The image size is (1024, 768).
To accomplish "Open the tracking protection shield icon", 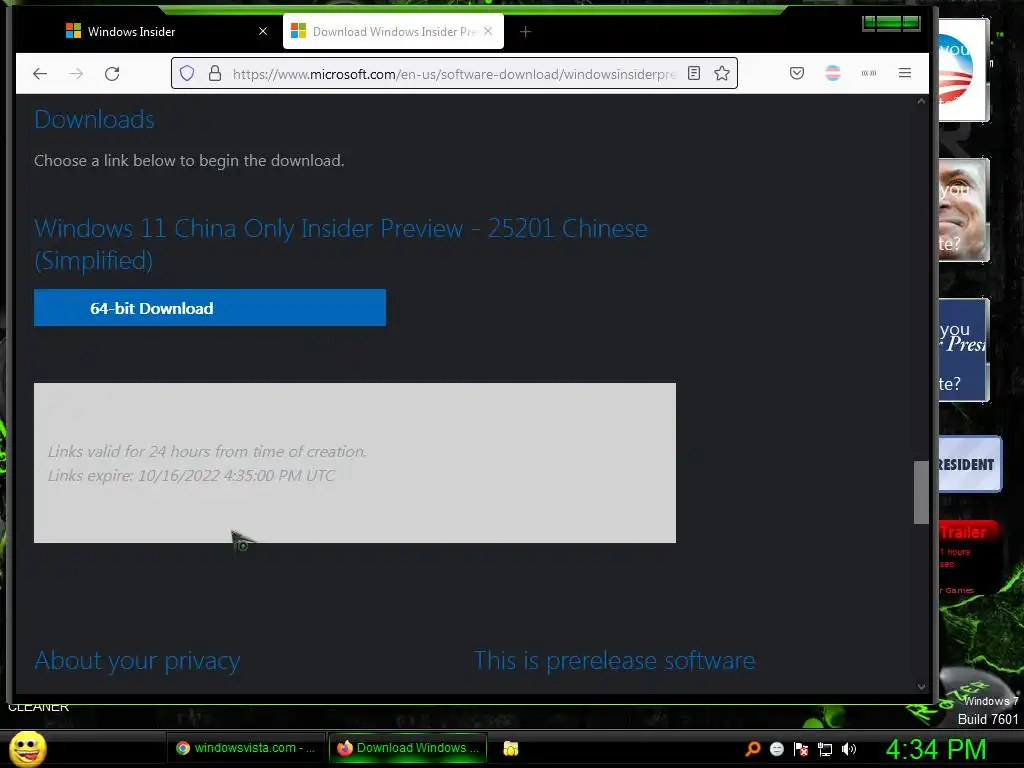I will [x=187, y=73].
